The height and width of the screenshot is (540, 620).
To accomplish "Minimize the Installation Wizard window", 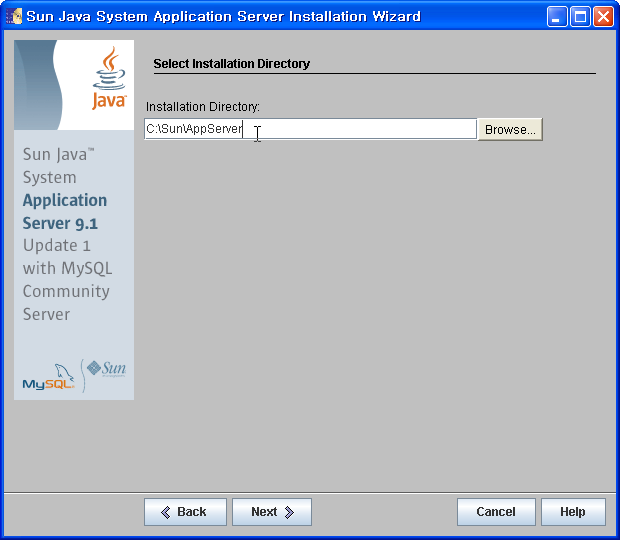I will (x=557, y=17).
